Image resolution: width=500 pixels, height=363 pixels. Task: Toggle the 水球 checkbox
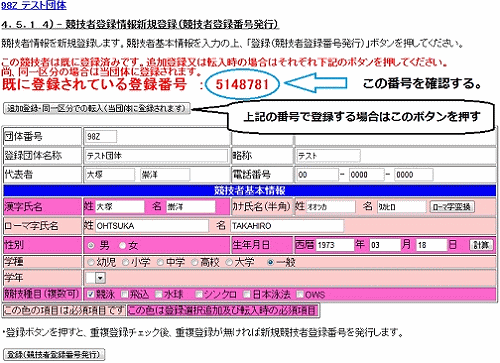point(159,294)
